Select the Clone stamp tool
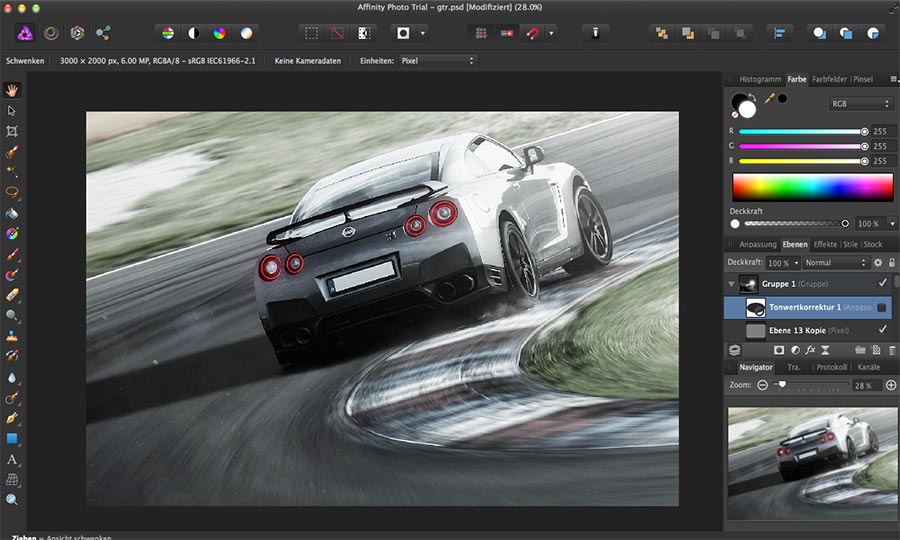The height and width of the screenshot is (540, 900). 11,336
